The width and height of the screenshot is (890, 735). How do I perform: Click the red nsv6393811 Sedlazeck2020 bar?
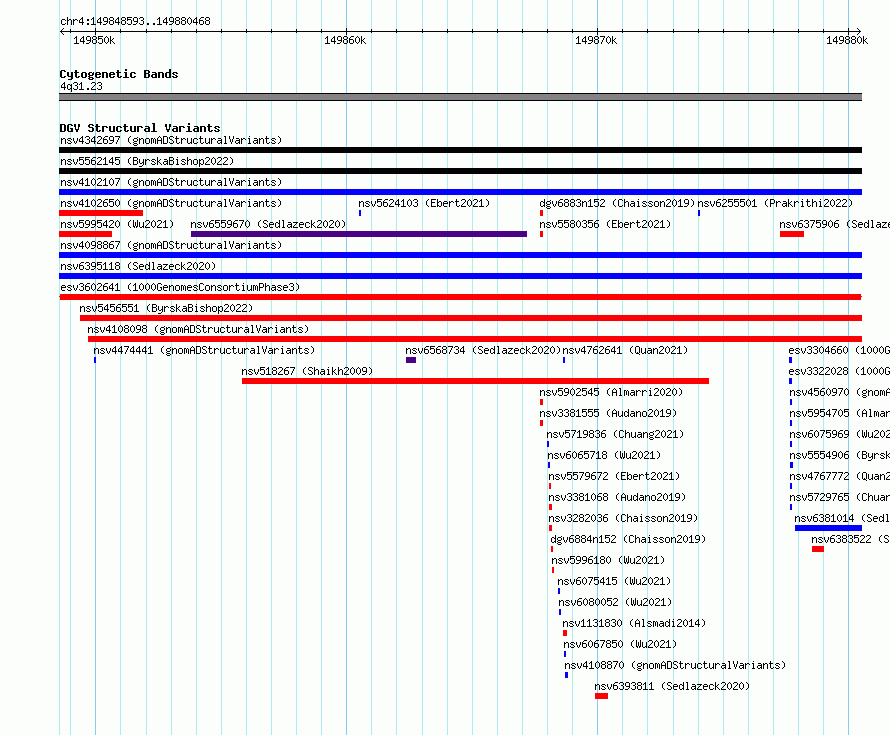click(x=602, y=696)
